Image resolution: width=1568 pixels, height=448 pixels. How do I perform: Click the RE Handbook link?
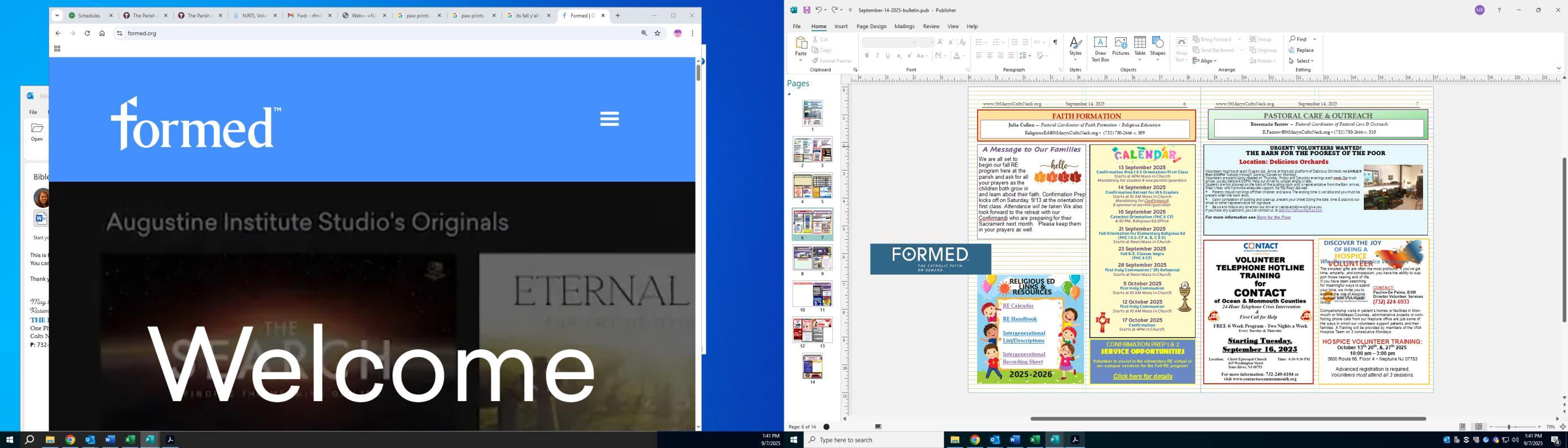1020,319
